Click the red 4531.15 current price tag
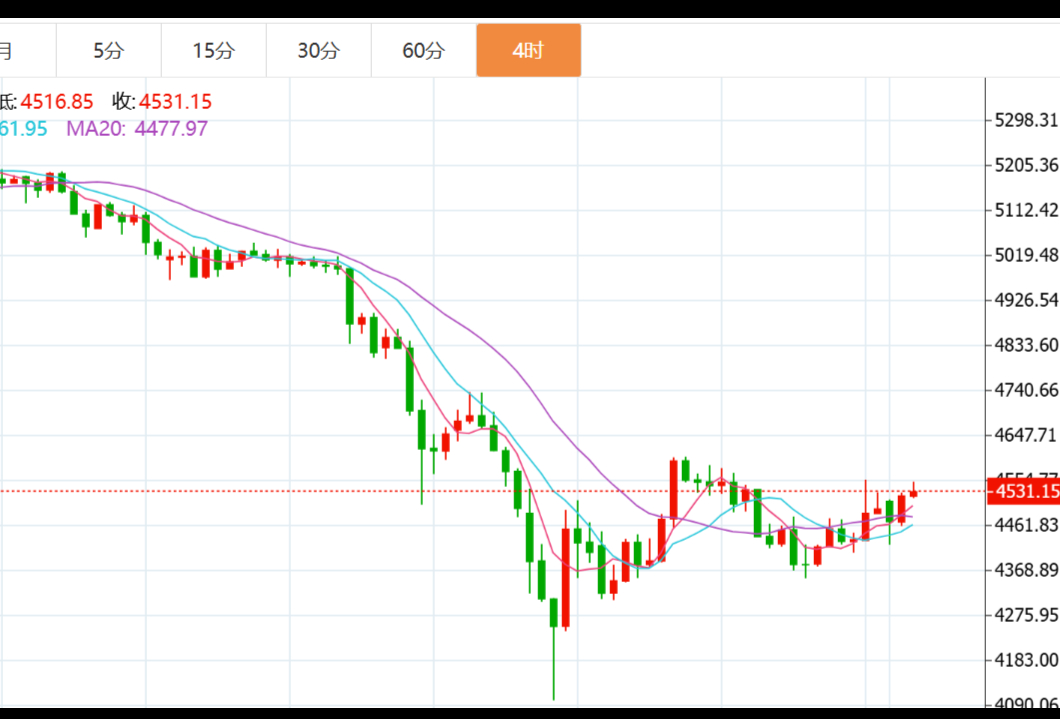The height and width of the screenshot is (719, 1060). [1024, 491]
